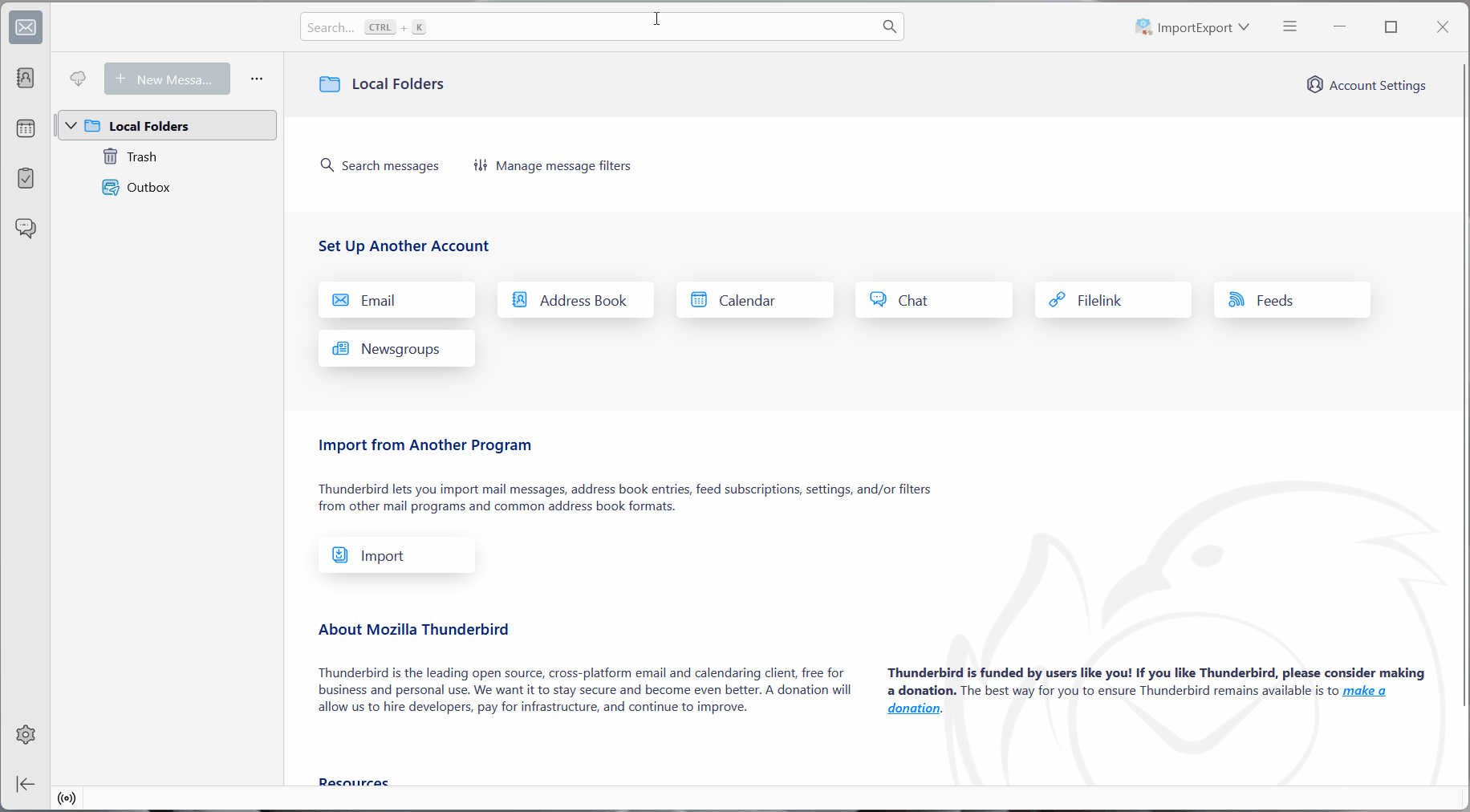
Task: Open the Thunderbird hamburger app menu
Action: (1290, 26)
